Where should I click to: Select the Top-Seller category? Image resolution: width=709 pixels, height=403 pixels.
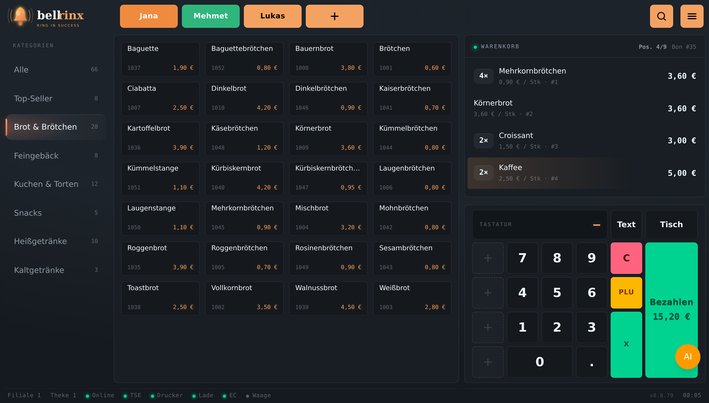click(56, 98)
